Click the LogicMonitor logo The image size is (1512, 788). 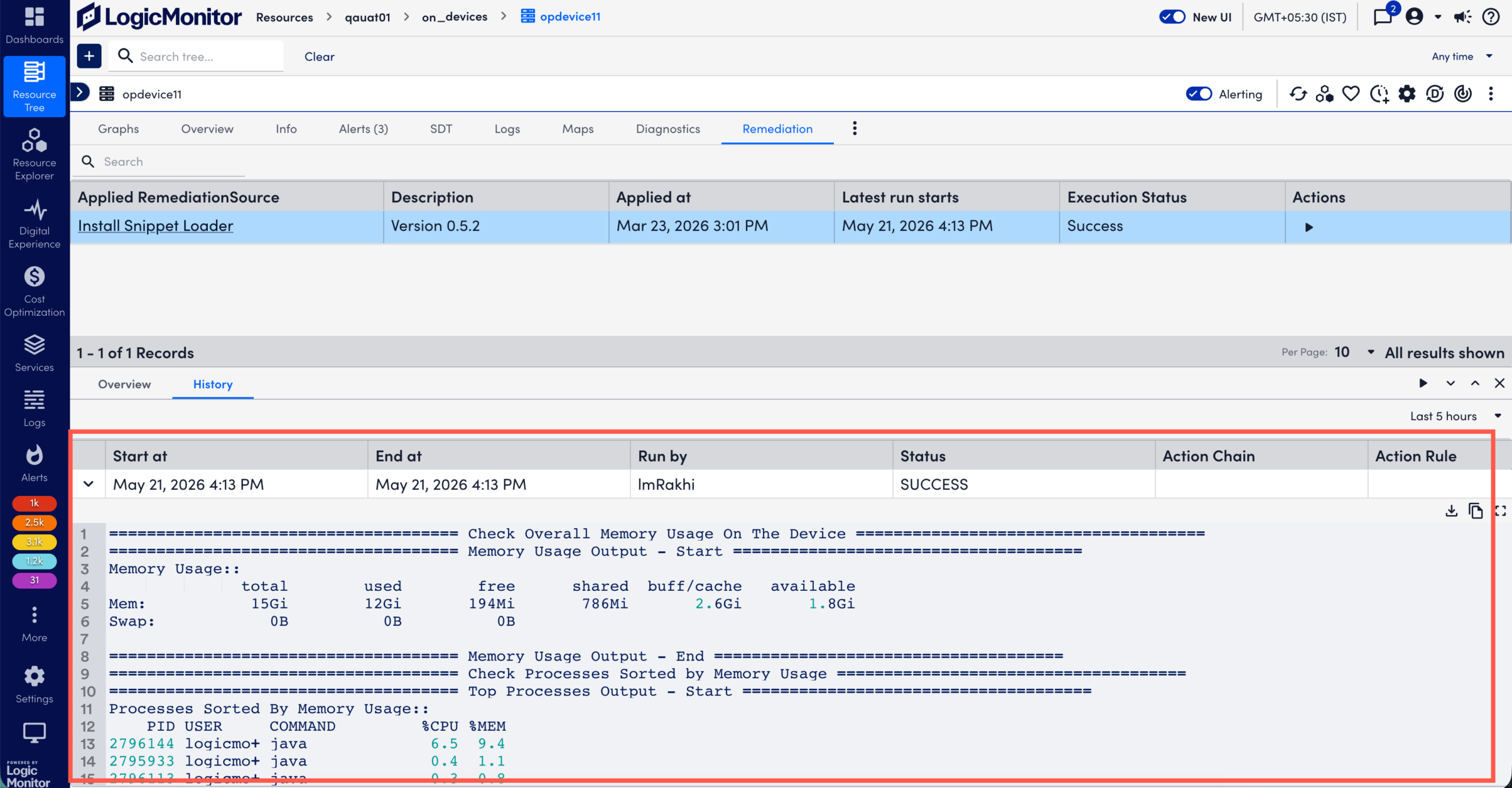[159, 17]
